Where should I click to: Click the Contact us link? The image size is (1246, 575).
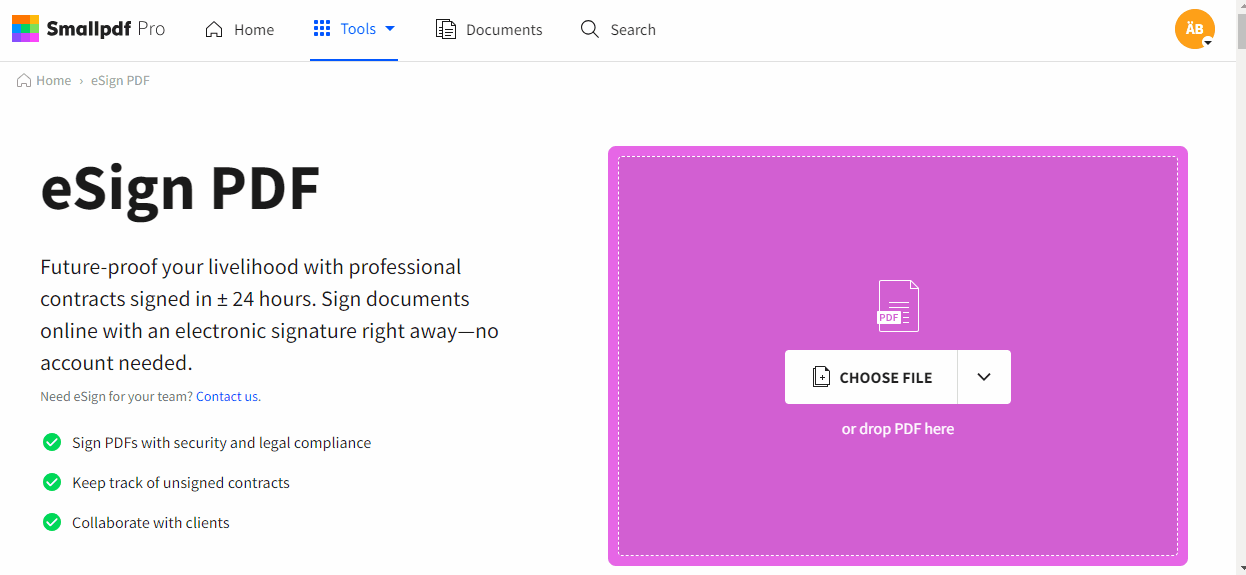(x=228, y=397)
